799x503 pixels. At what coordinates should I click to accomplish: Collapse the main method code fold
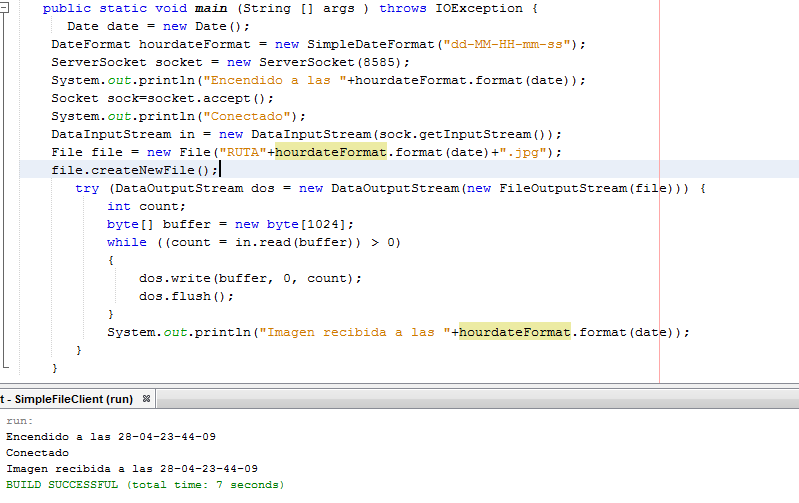click(x=4, y=8)
